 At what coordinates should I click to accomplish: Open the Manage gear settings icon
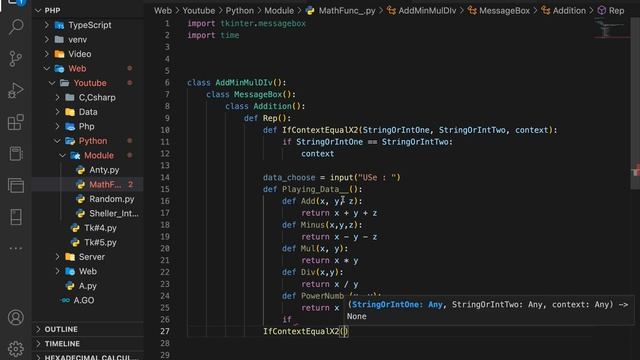[16, 349]
